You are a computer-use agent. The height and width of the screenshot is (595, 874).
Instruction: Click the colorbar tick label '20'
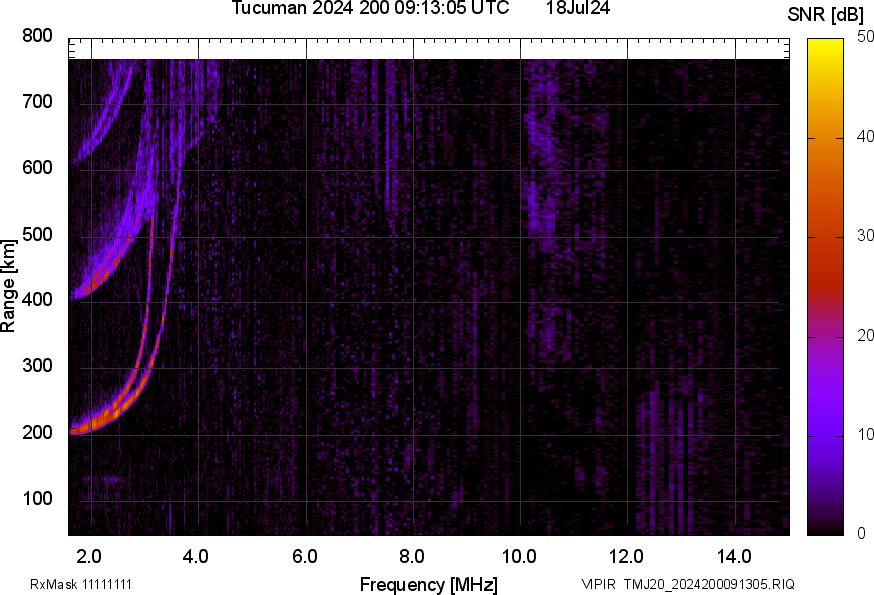pyautogui.click(x=865, y=336)
